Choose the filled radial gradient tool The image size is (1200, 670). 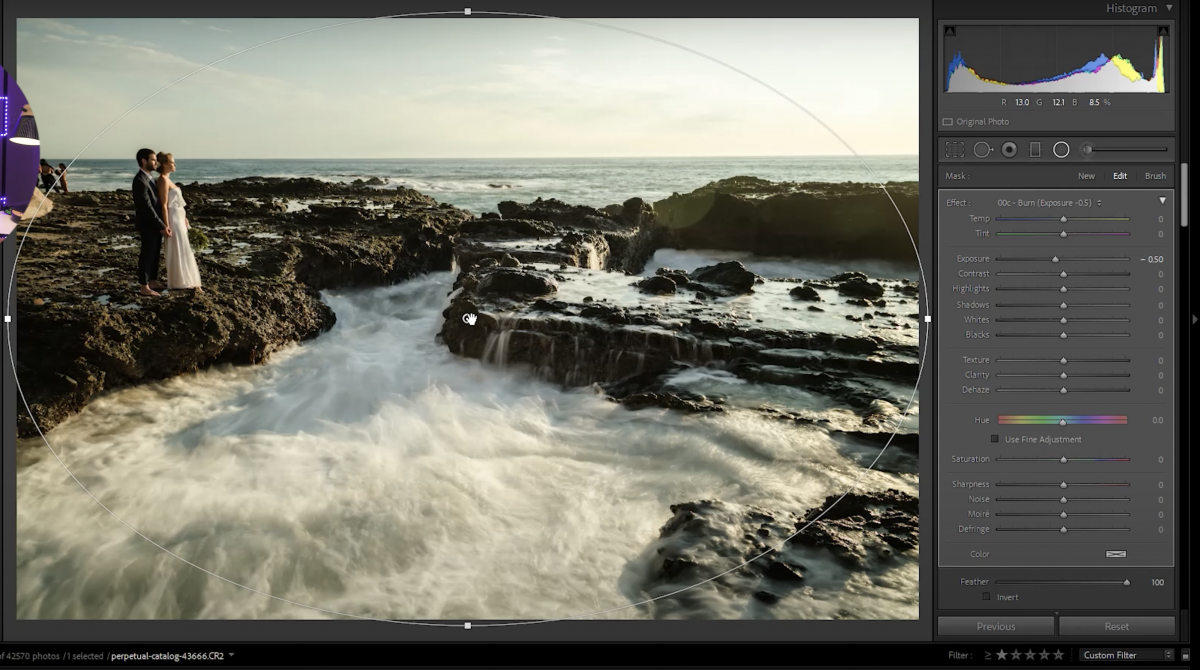pos(1008,149)
